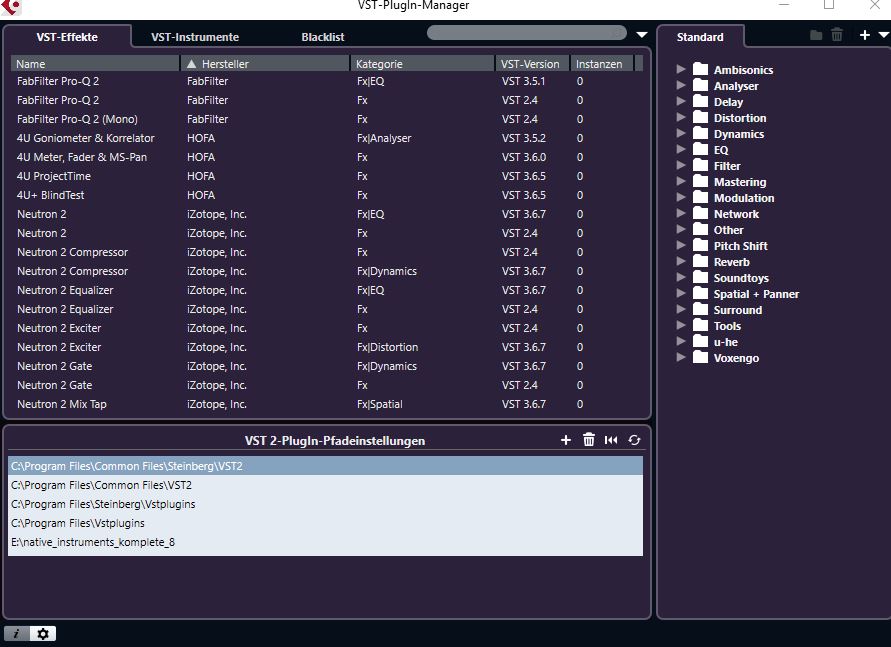Screen dimensions: 891x647
Task: Add a new VST 2 plug-in path
Action: [566, 440]
